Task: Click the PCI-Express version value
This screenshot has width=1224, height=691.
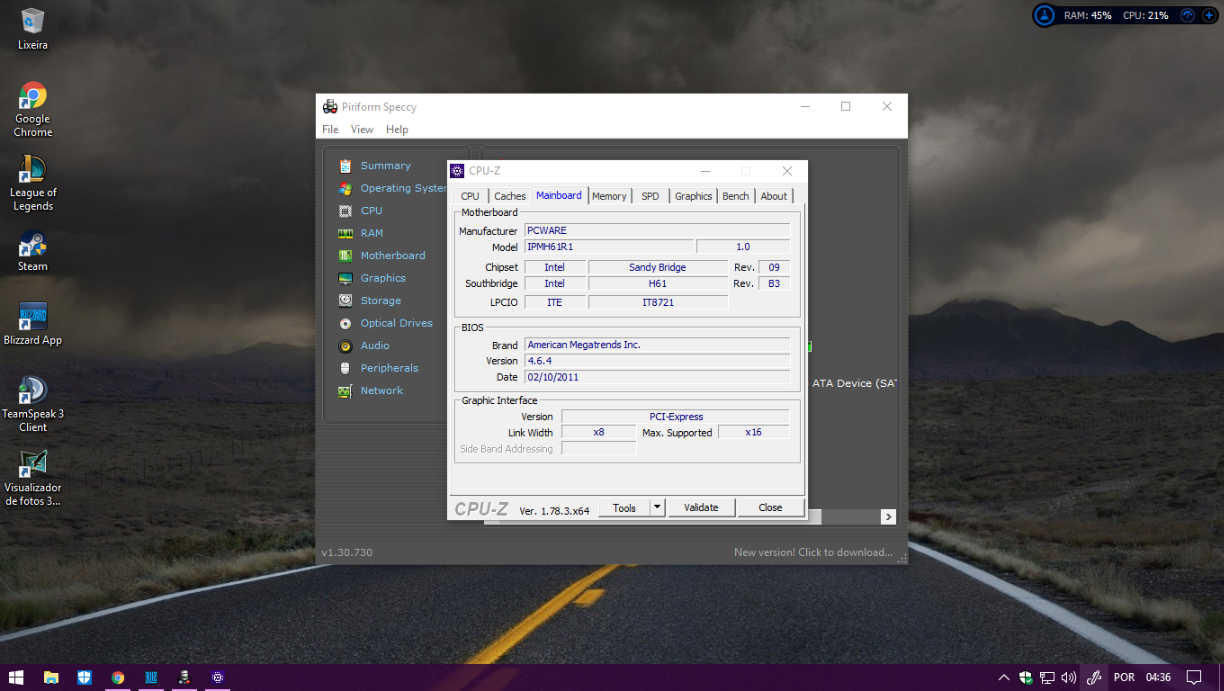Action: pyautogui.click(x=675, y=417)
